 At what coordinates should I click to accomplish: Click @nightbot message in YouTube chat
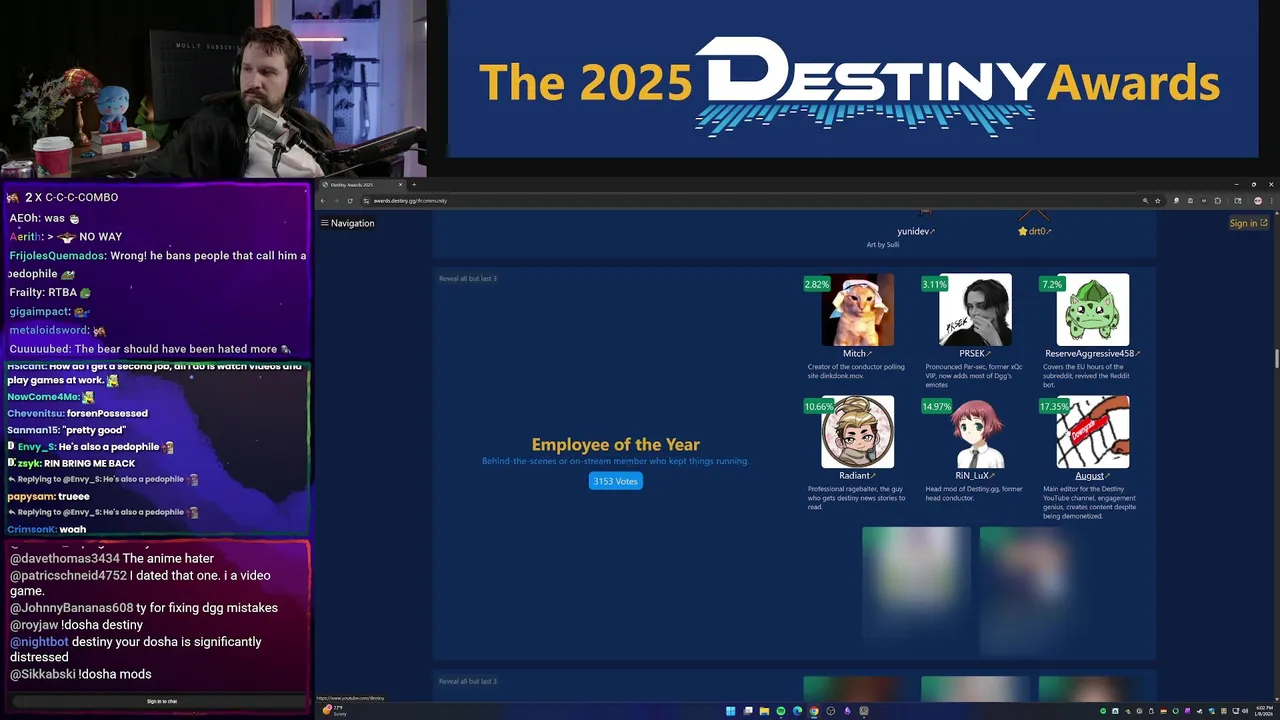point(136,649)
